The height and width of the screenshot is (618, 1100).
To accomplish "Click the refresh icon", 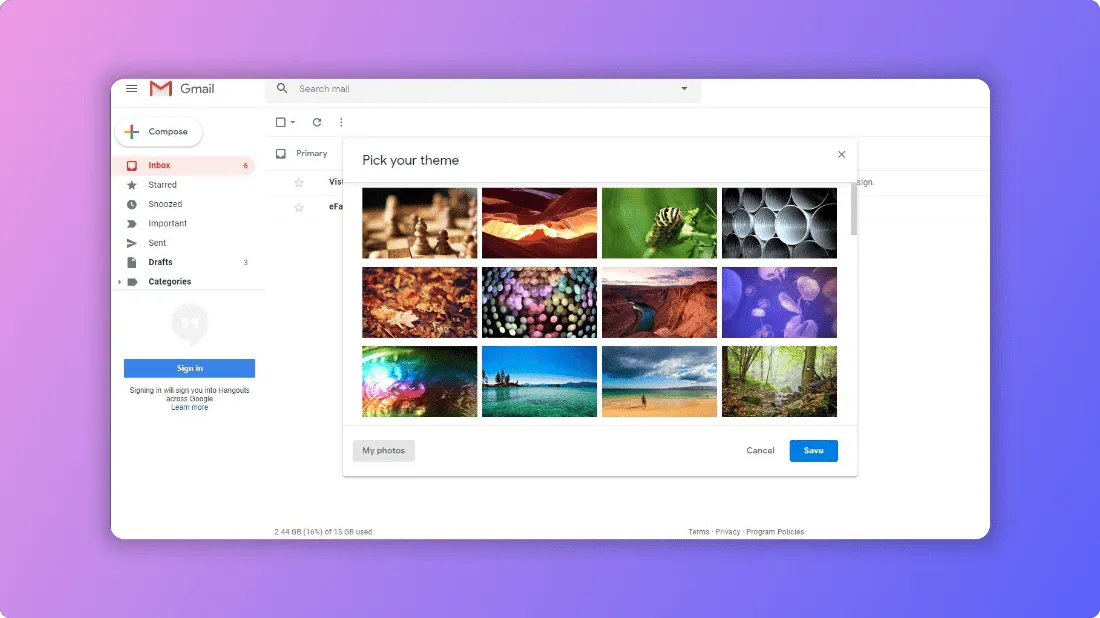I will pyautogui.click(x=317, y=122).
